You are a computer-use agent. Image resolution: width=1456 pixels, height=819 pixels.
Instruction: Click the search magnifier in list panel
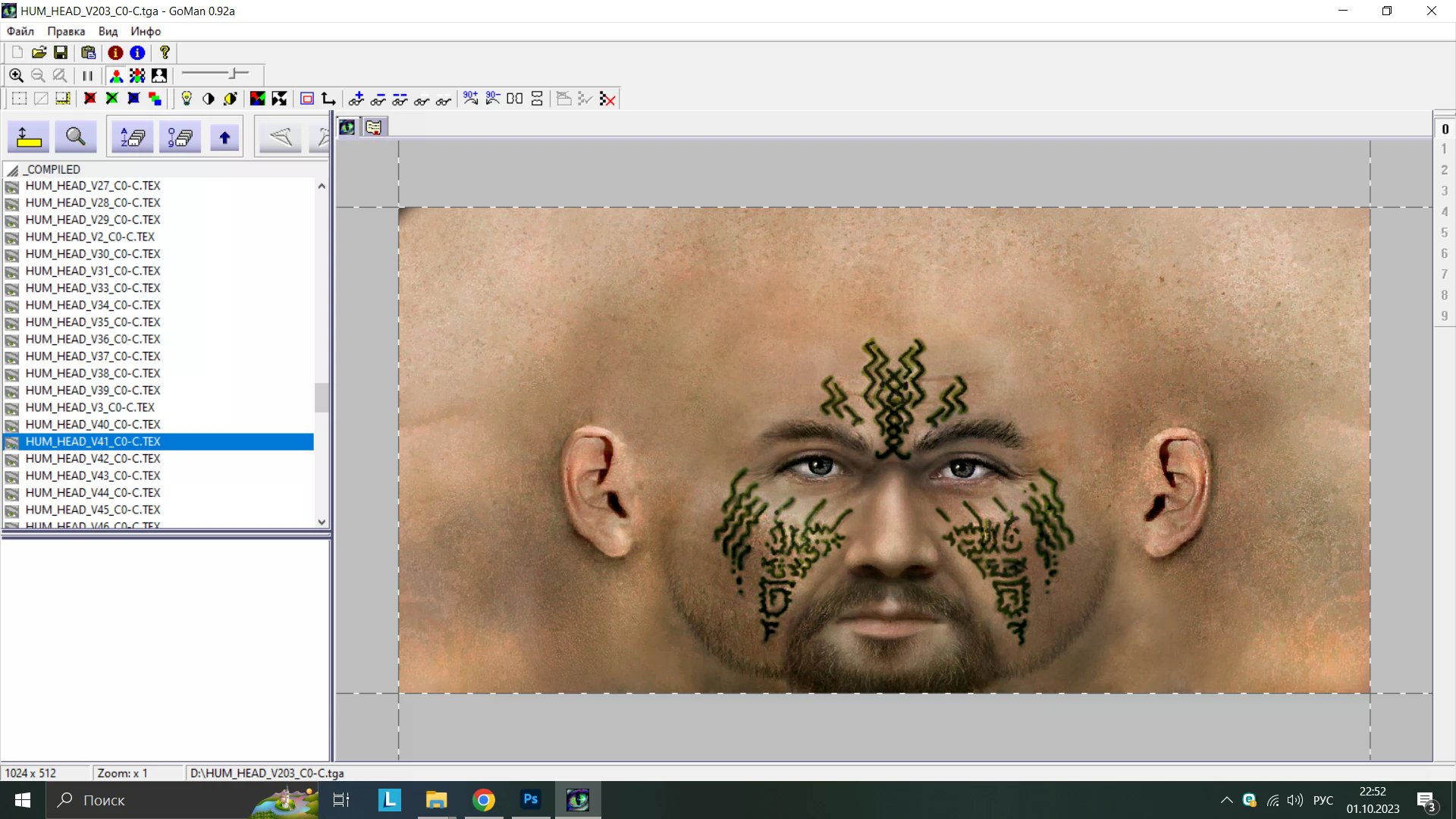click(x=75, y=137)
